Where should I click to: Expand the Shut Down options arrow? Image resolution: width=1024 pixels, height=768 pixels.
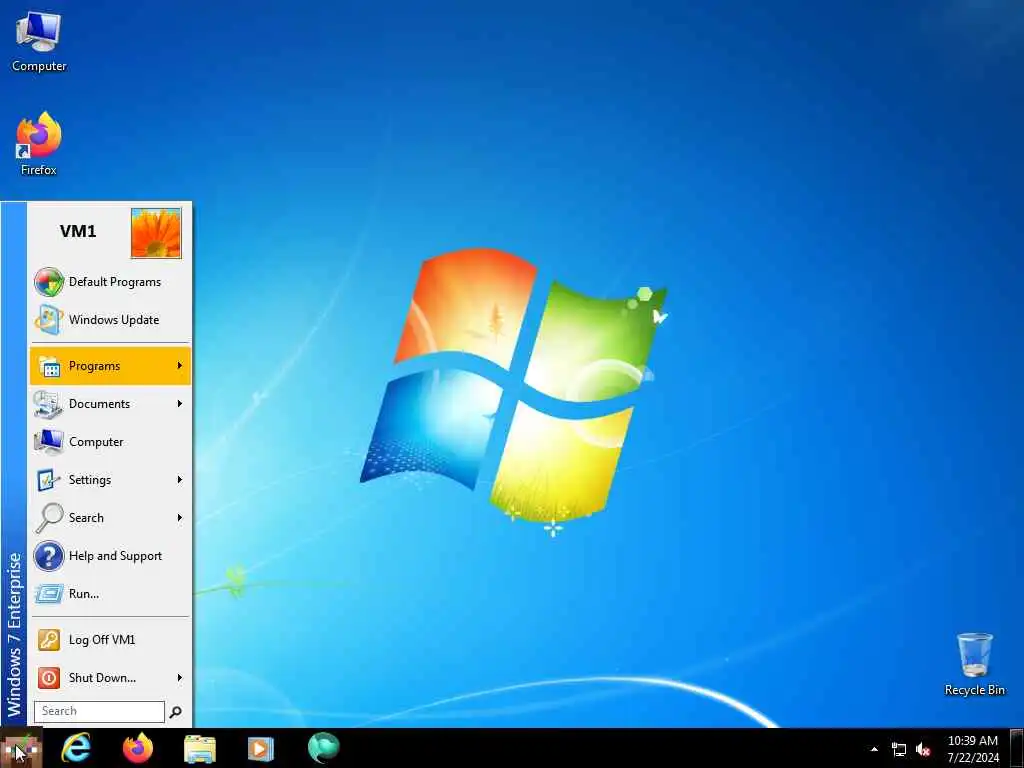180,678
